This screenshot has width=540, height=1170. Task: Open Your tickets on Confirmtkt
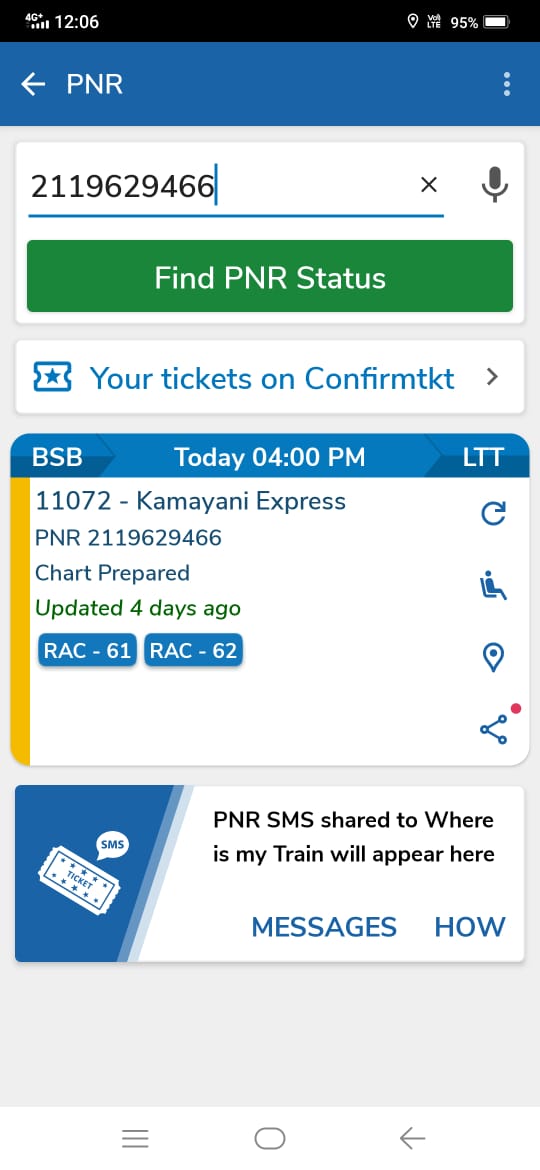(x=270, y=378)
